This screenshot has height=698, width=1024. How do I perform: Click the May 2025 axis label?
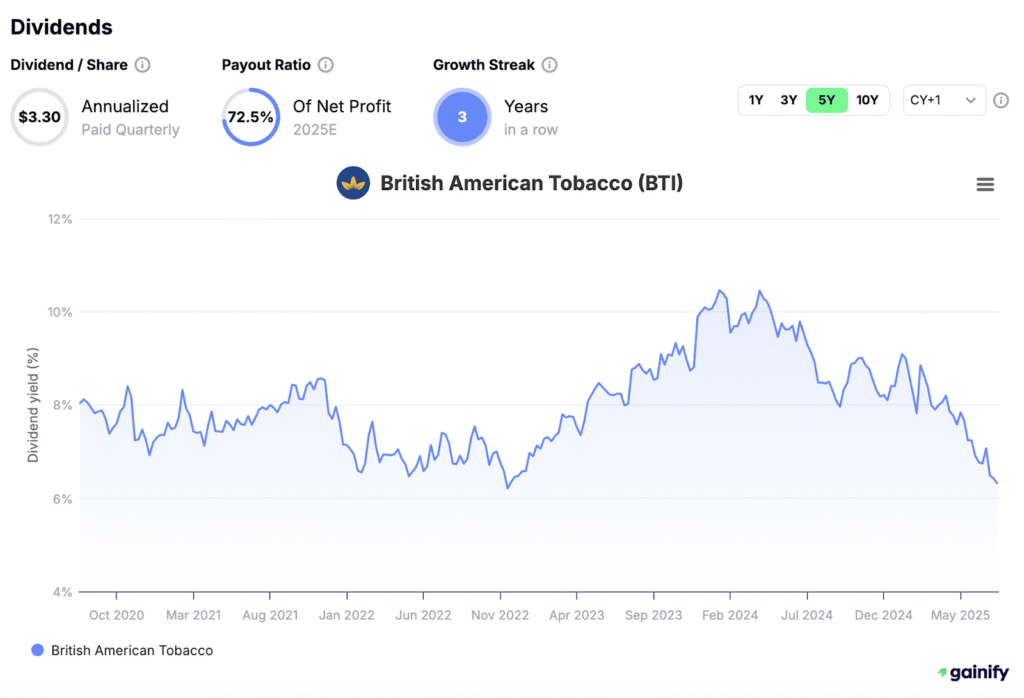tap(961, 615)
